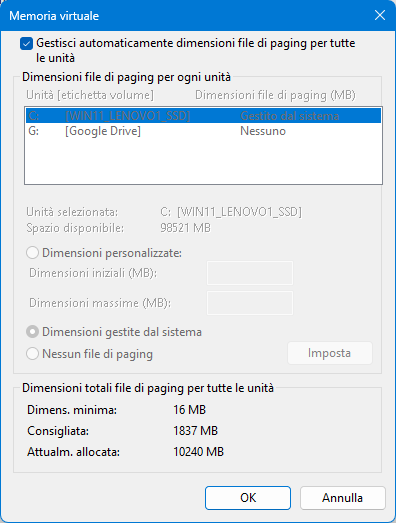Click the 1837 MB recommended value
This screenshot has height=523, width=396.
[x=195, y=431]
